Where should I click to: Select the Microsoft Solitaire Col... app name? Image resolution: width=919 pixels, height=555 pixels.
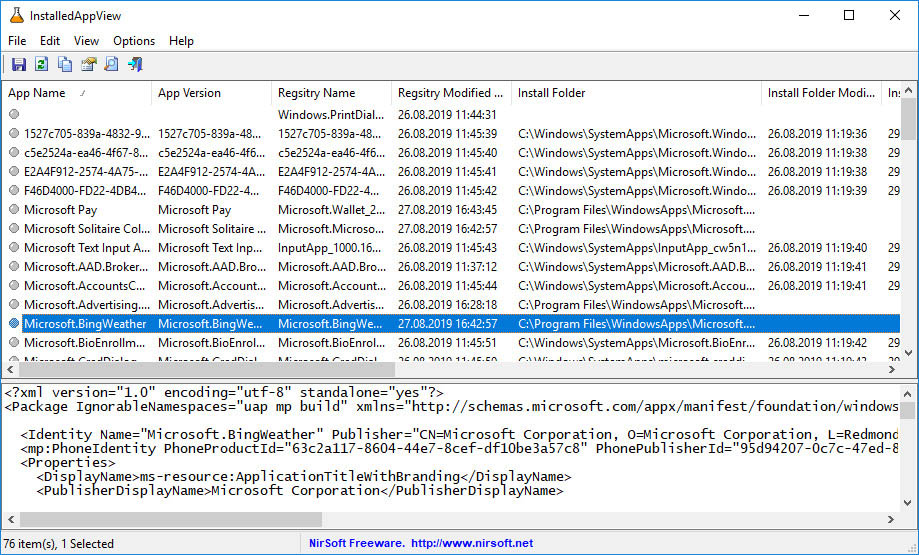(x=87, y=229)
